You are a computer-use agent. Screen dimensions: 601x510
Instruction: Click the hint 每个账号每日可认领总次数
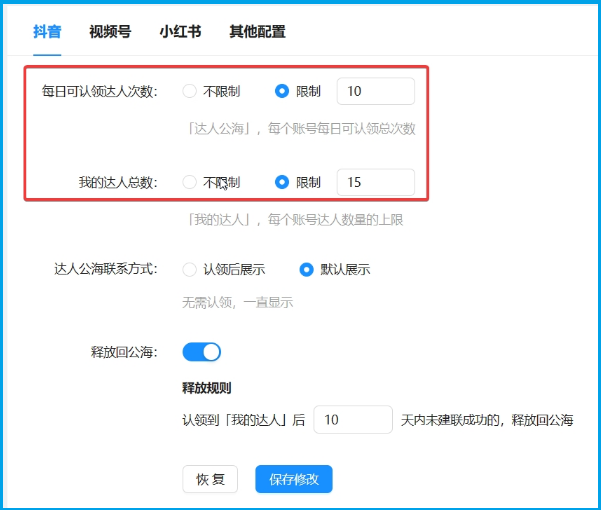(x=342, y=128)
